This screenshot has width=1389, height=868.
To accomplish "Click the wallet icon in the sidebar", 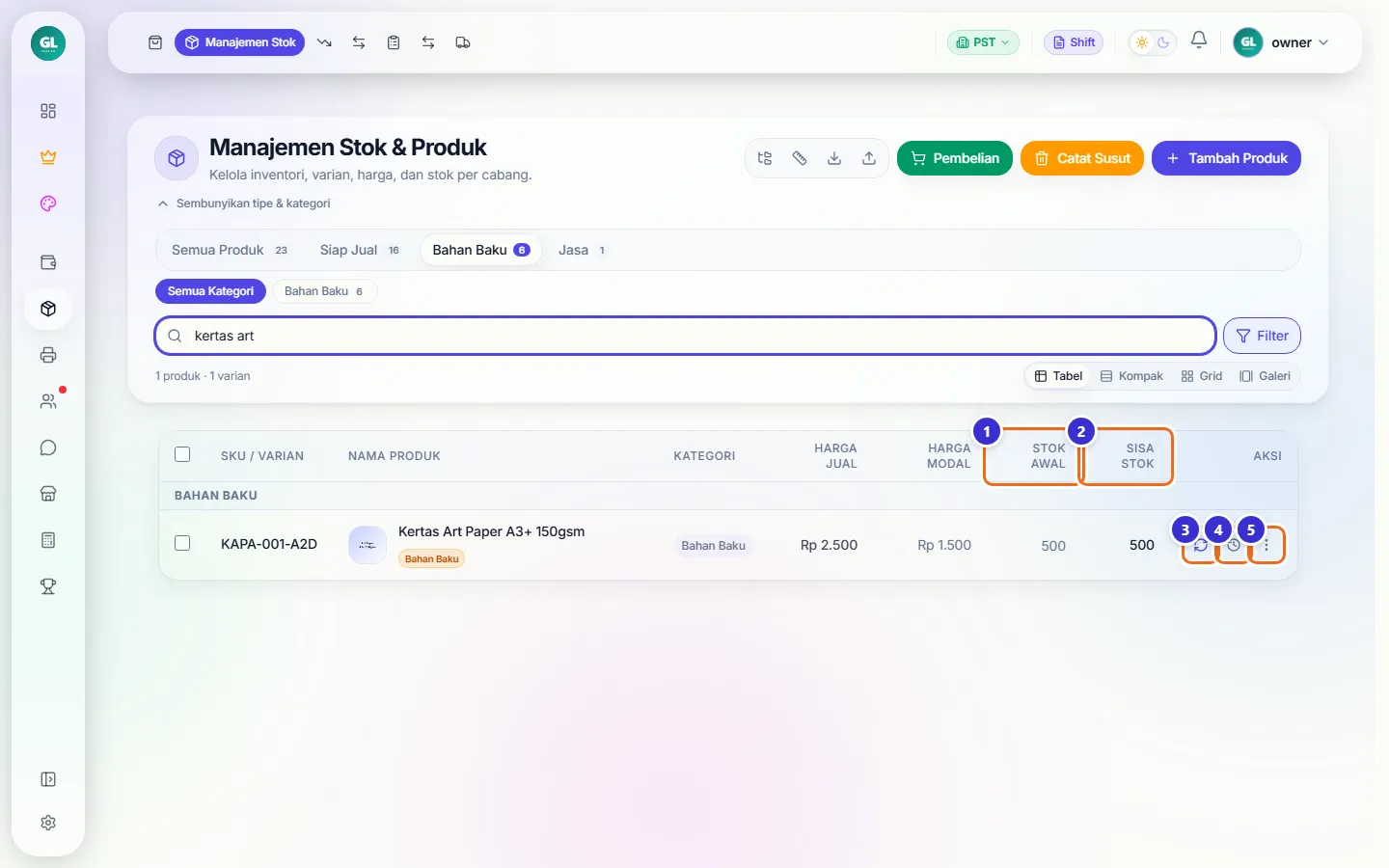I will (48, 262).
